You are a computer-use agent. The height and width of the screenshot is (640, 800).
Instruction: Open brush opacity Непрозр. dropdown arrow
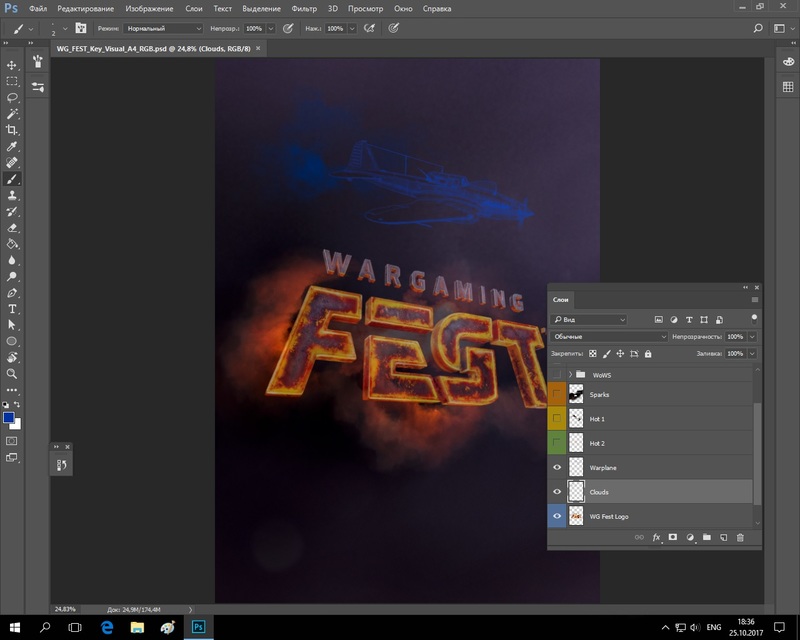pyautogui.click(x=271, y=29)
